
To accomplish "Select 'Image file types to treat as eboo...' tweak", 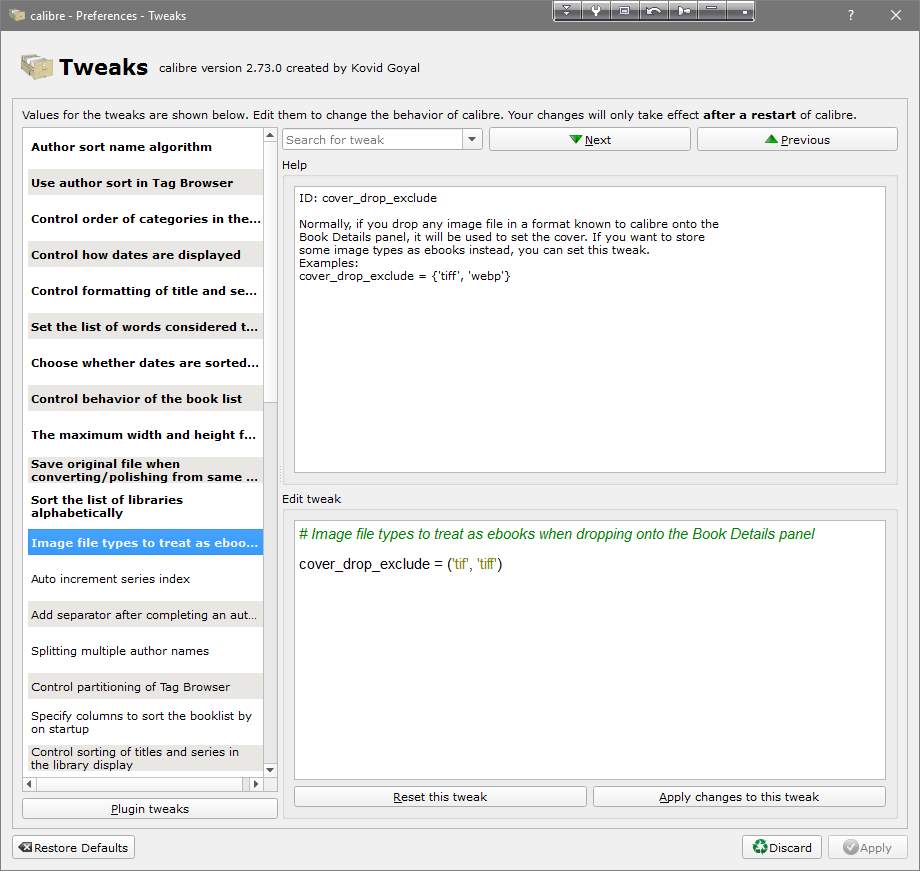I will tap(145, 542).
